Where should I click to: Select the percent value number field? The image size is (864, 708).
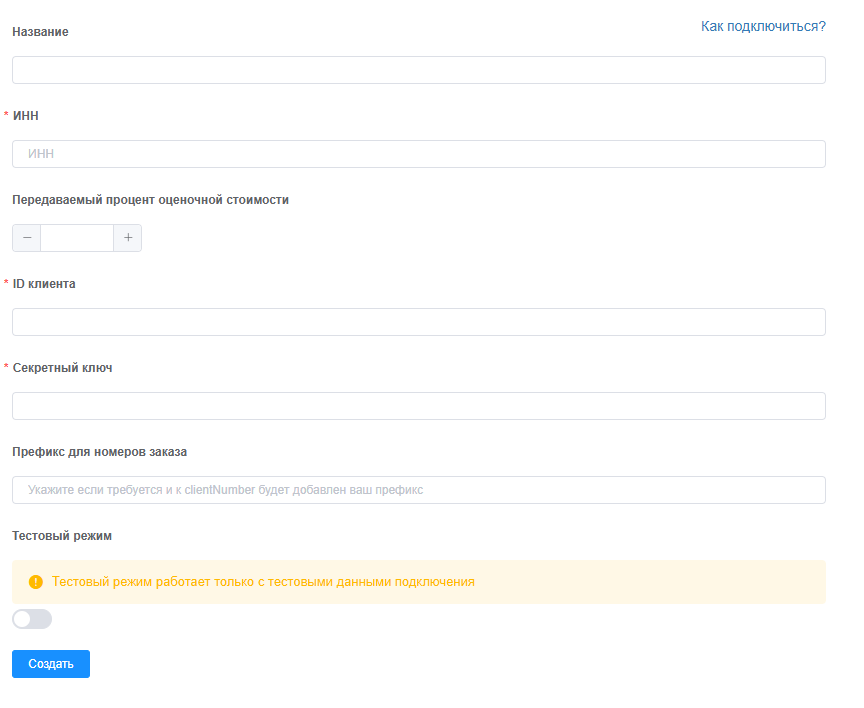point(77,238)
